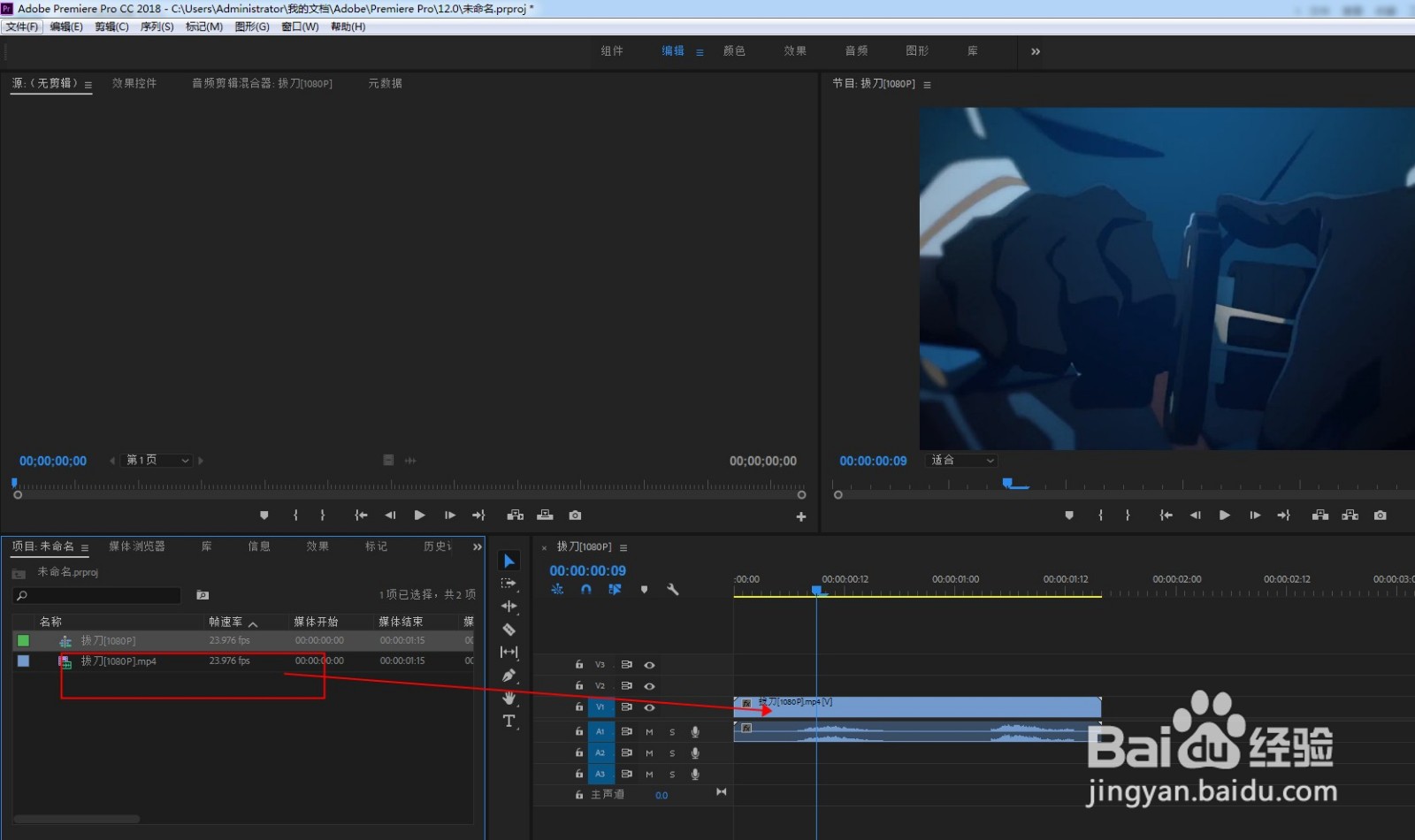Screen dimensions: 1415x840
Task: Click blue label swatch of mp4 item
Action: 23,661
